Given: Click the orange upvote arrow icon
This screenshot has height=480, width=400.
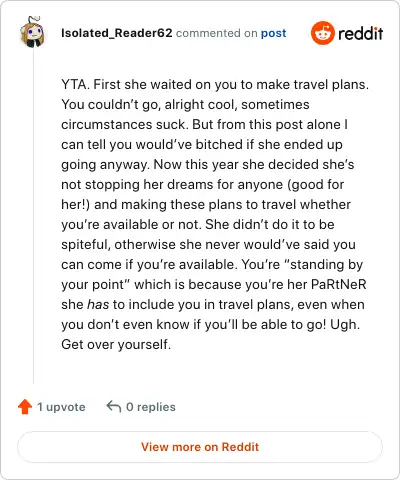Looking at the screenshot, I should tap(25, 407).
